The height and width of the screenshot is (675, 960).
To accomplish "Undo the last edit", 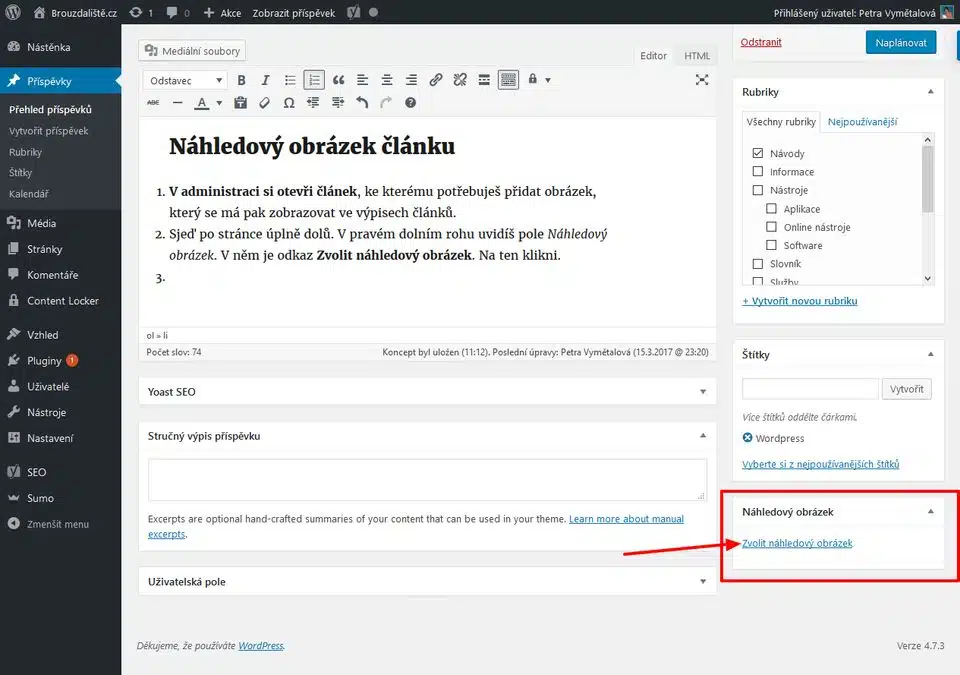I will coord(362,103).
